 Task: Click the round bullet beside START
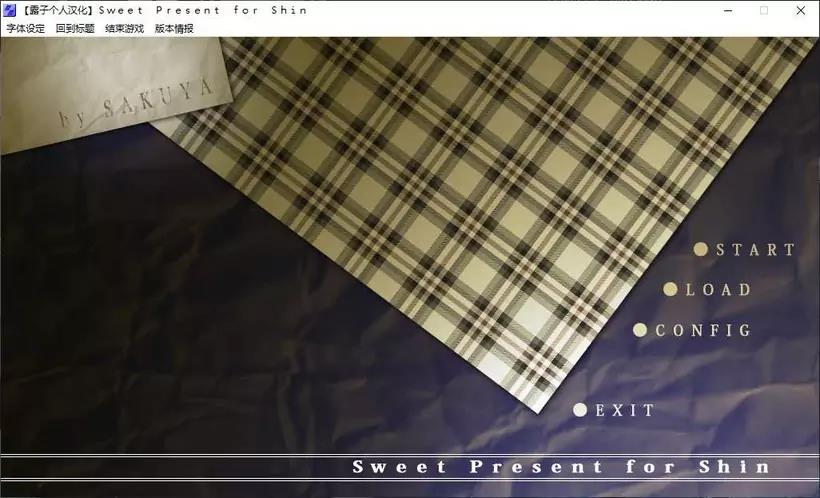[x=701, y=249]
